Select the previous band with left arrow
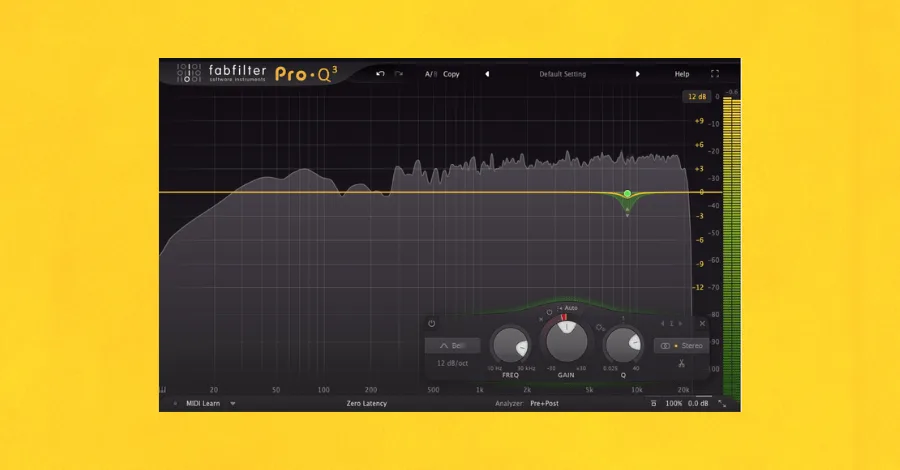This screenshot has height=470, width=900. [x=662, y=324]
